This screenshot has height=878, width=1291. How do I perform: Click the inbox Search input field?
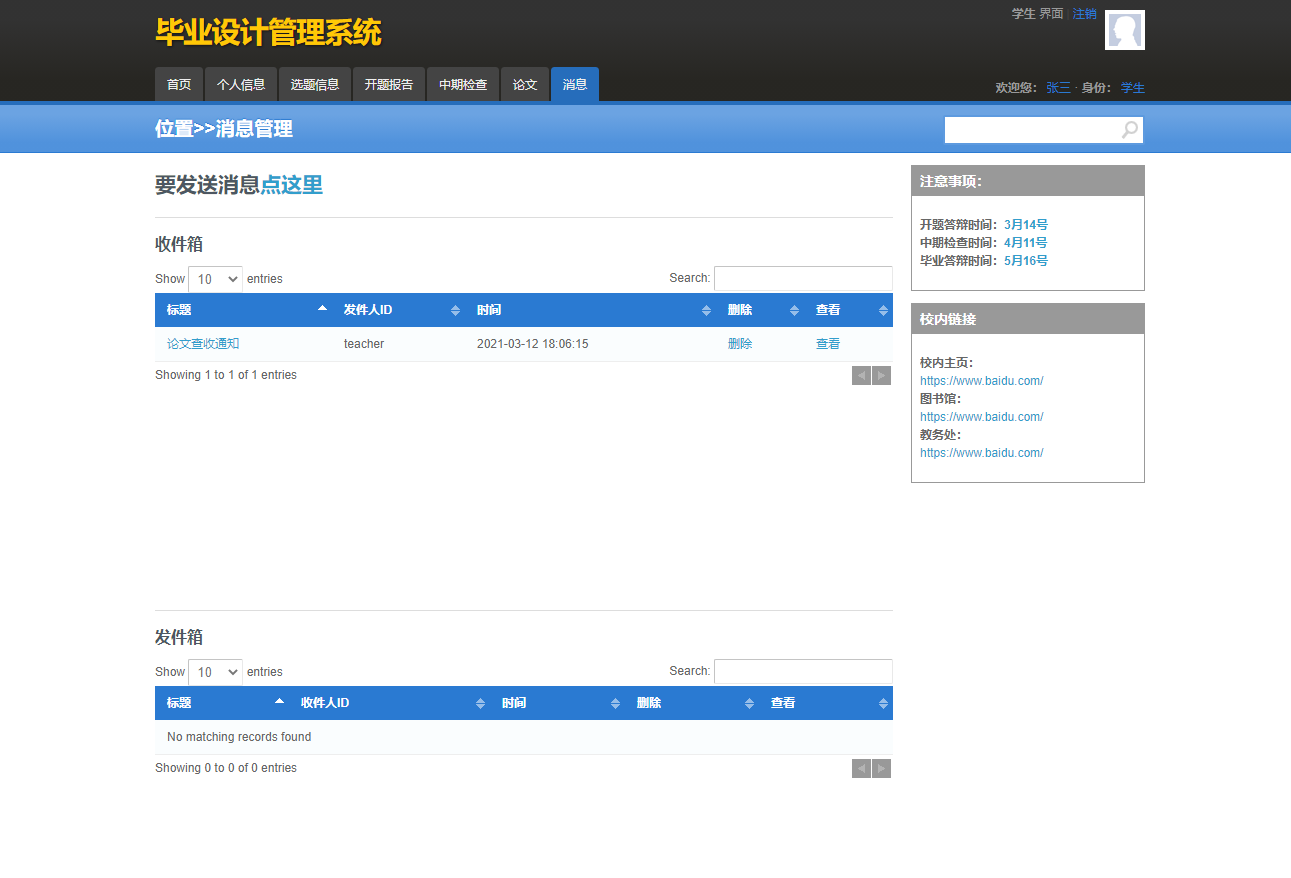coord(803,278)
